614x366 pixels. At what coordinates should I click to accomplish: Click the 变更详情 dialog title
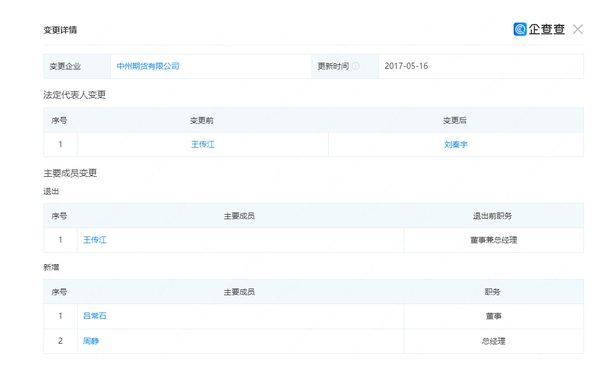point(60,30)
